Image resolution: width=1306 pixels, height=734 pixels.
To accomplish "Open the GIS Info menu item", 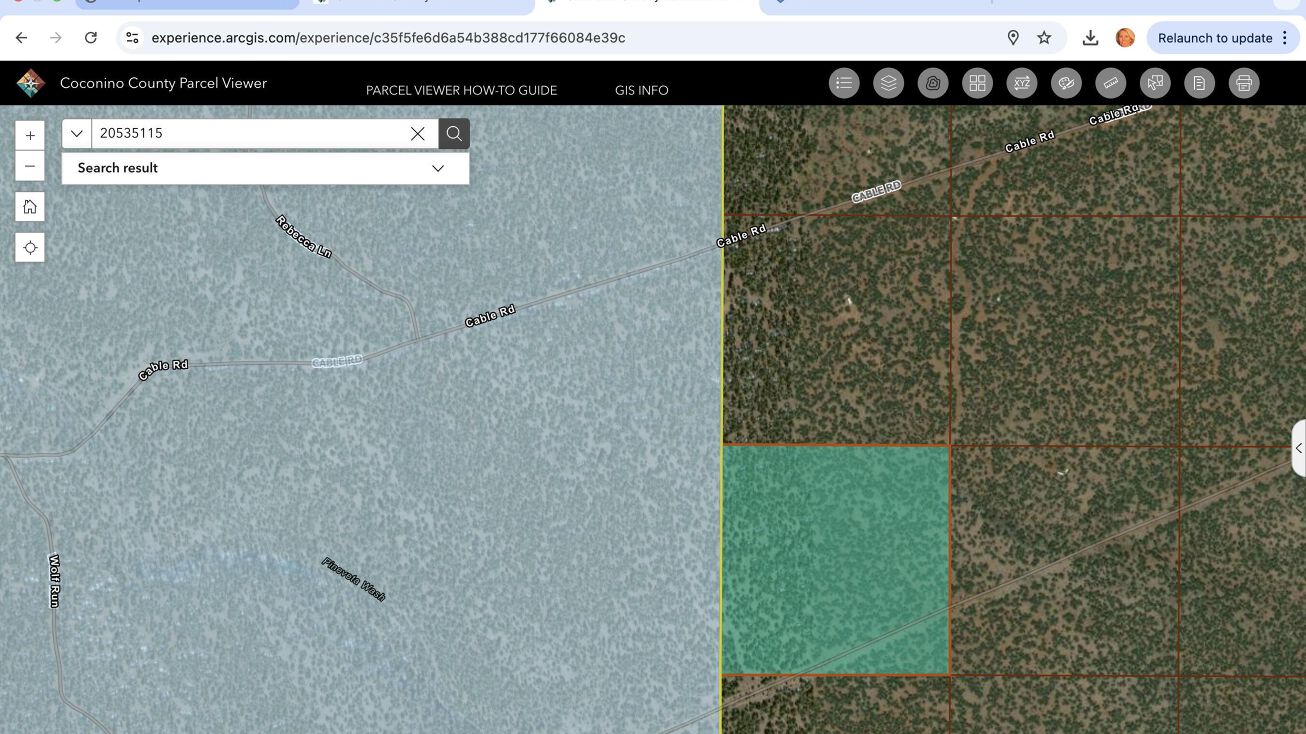I will tap(641, 90).
